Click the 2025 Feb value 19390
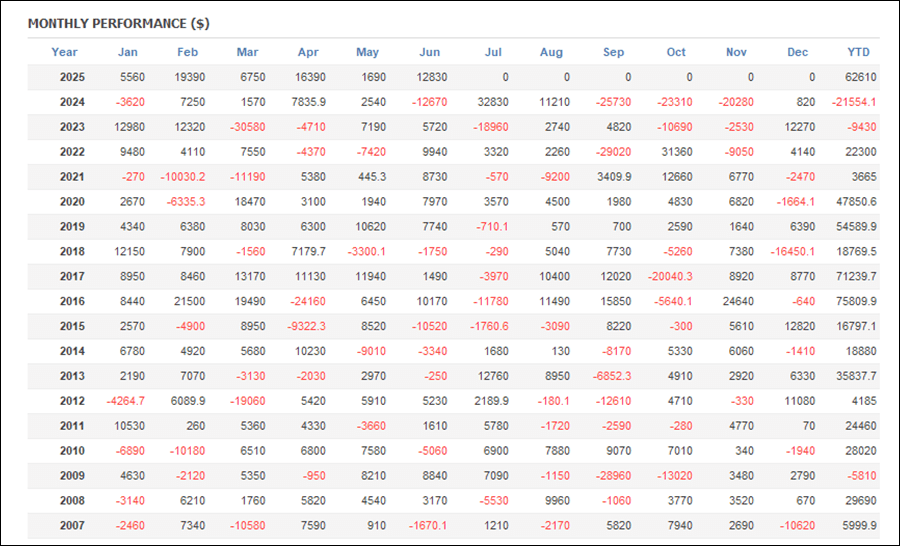 190,77
